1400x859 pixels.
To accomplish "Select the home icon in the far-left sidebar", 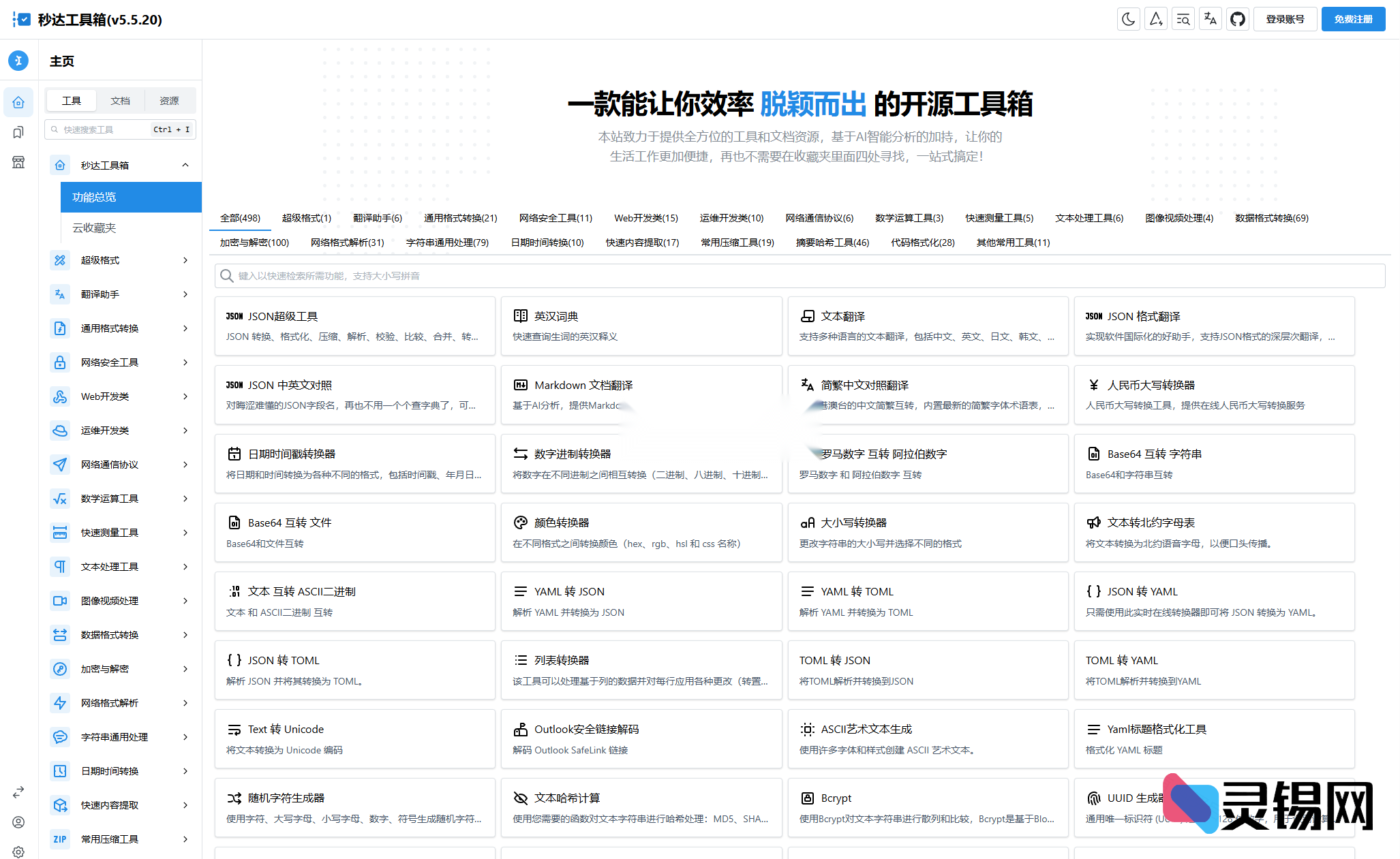I will point(18,101).
